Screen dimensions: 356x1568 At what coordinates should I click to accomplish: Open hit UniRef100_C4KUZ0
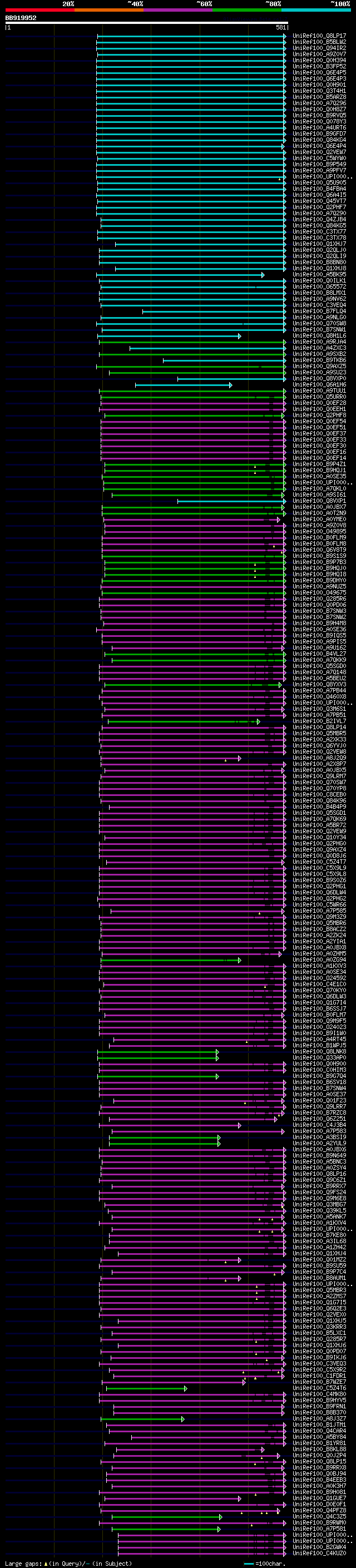(x=319, y=1553)
